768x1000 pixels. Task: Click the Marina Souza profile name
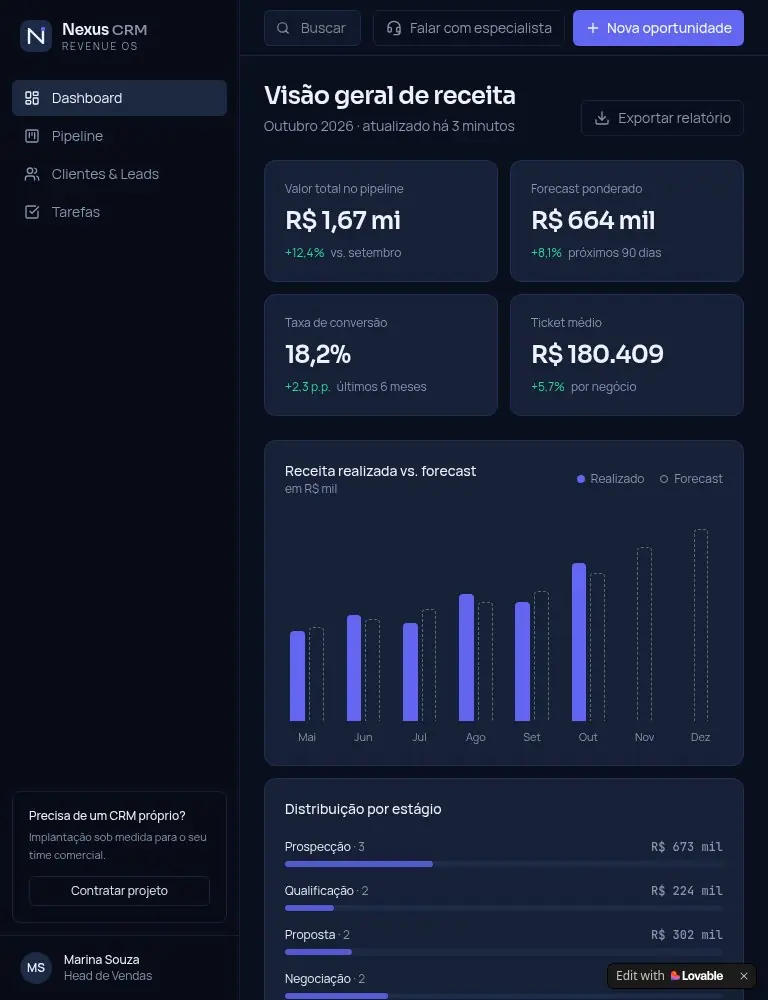tap(101, 959)
